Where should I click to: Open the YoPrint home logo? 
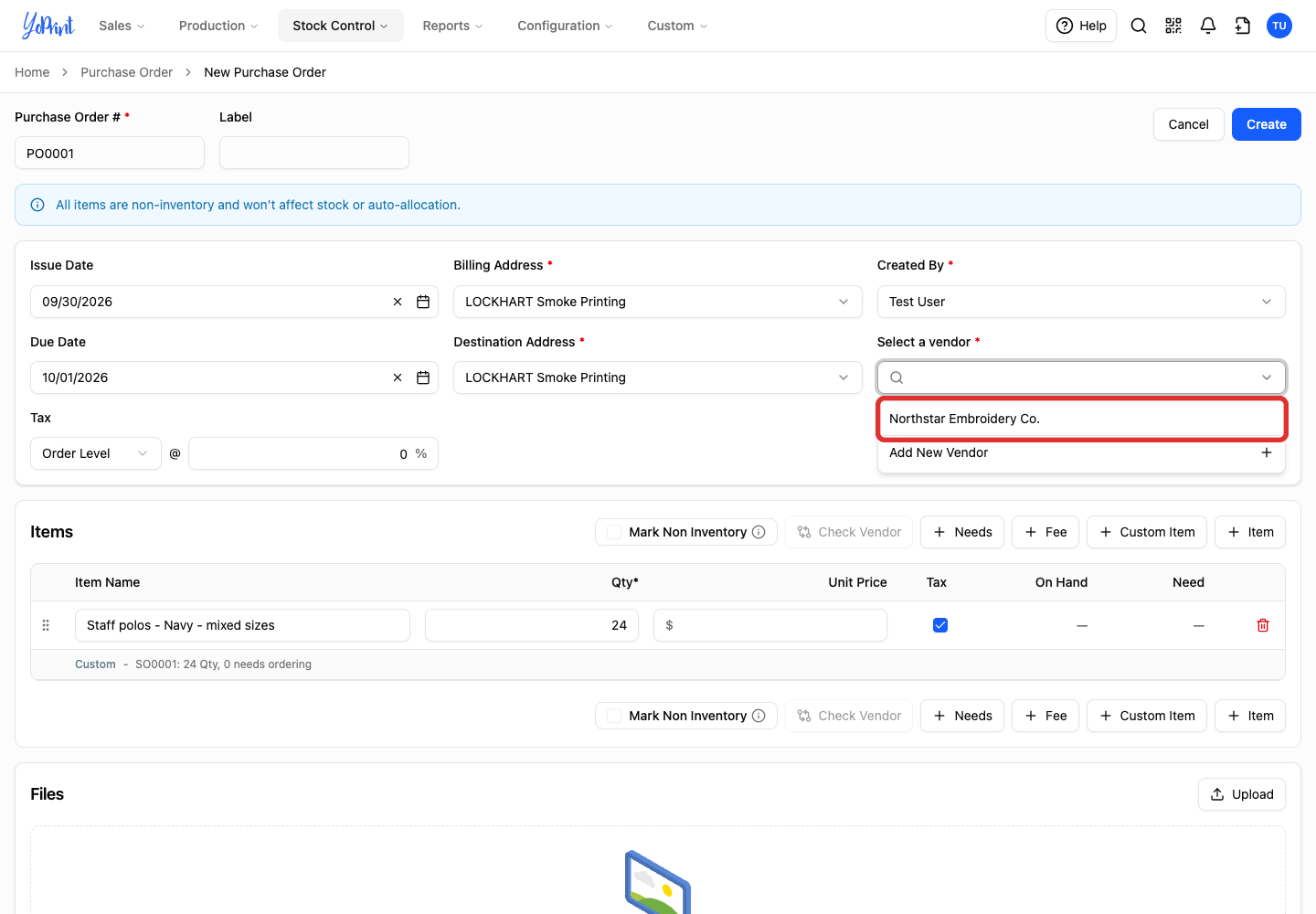point(48,26)
